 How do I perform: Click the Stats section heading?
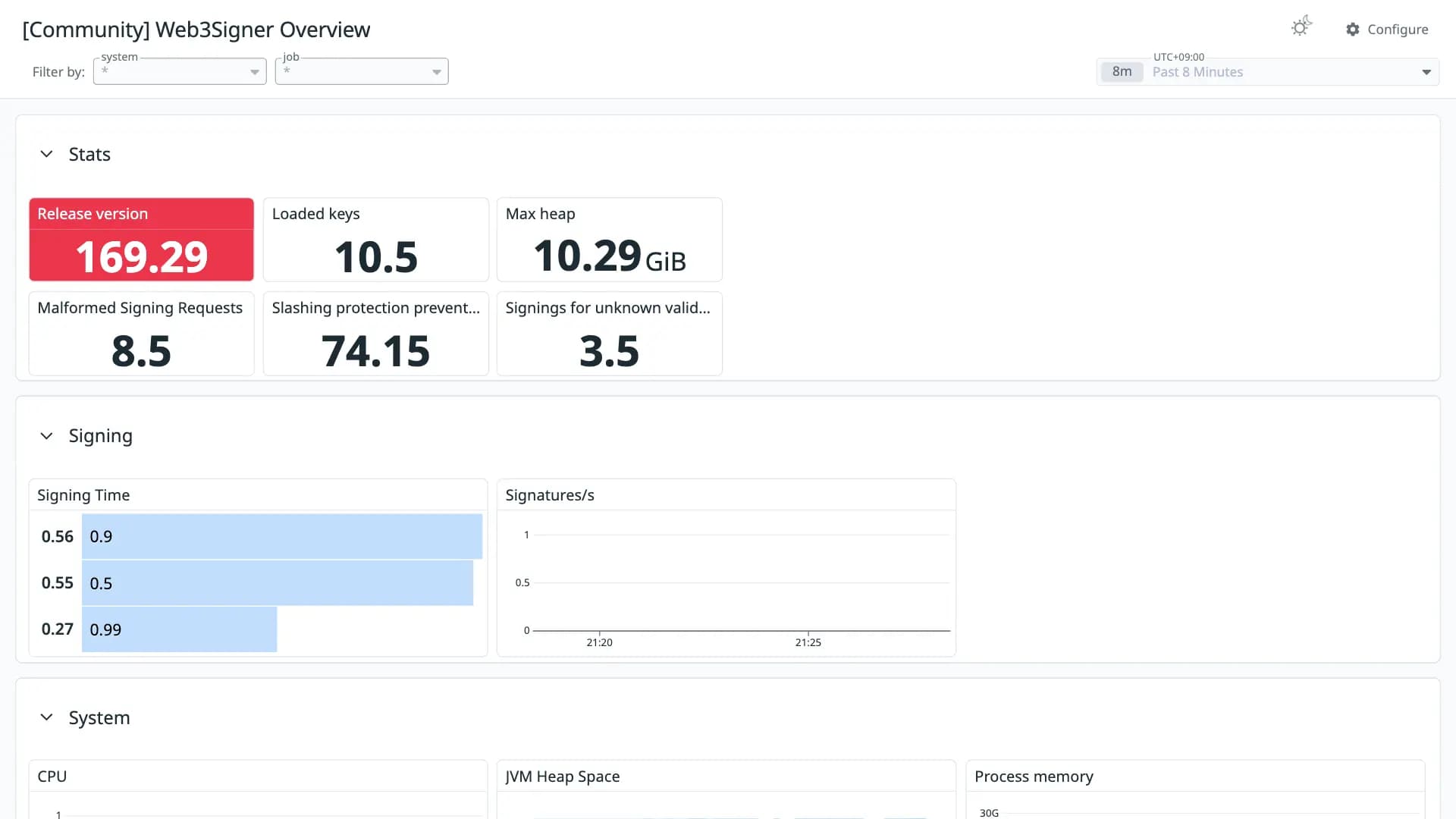pos(89,154)
